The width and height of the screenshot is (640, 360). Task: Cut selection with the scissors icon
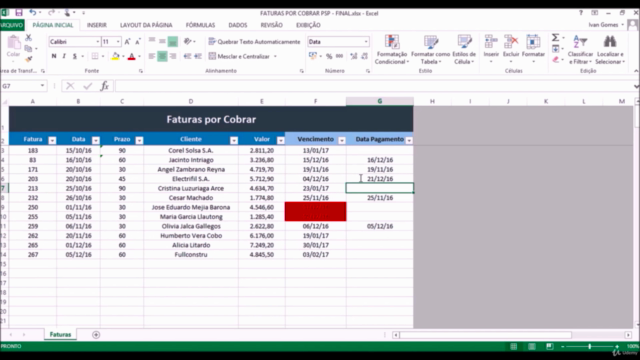pos(28,38)
